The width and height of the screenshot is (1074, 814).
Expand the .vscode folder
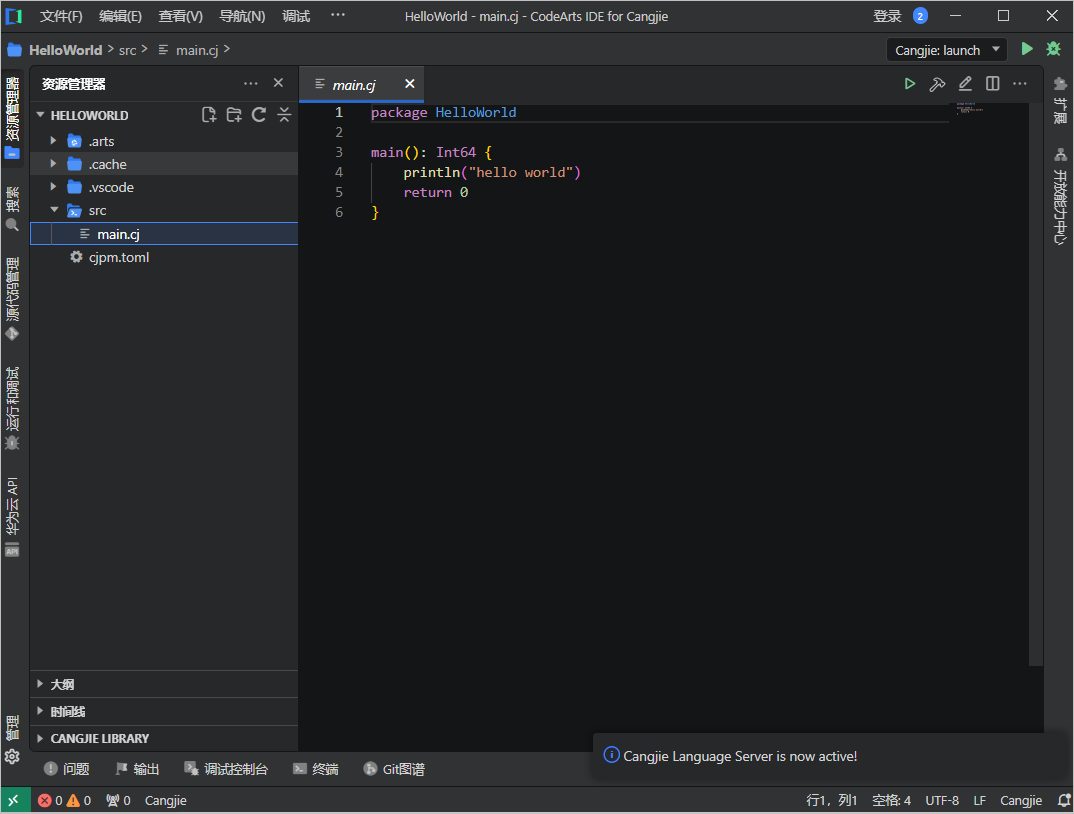53,186
